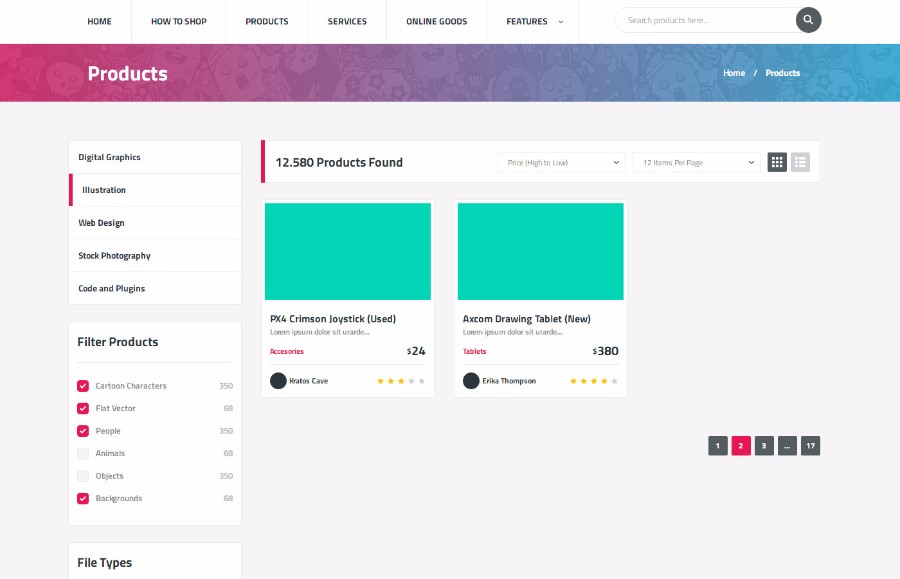Uncheck Flat Vector filter
The image size is (900, 579).
[x=83, y=408]
